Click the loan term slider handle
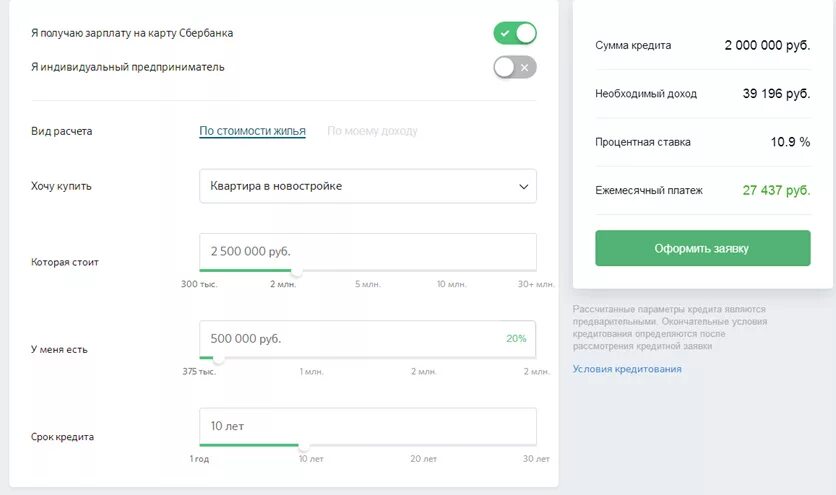The height and width of the screenshot is (495, 836). tap(303, 446)
